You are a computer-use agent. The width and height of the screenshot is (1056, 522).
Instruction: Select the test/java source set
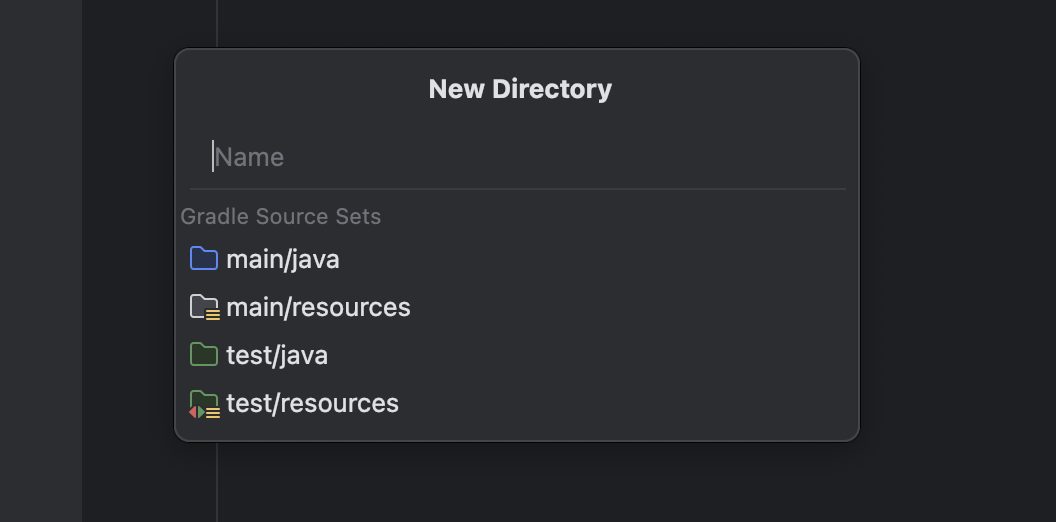coord(517,355)
